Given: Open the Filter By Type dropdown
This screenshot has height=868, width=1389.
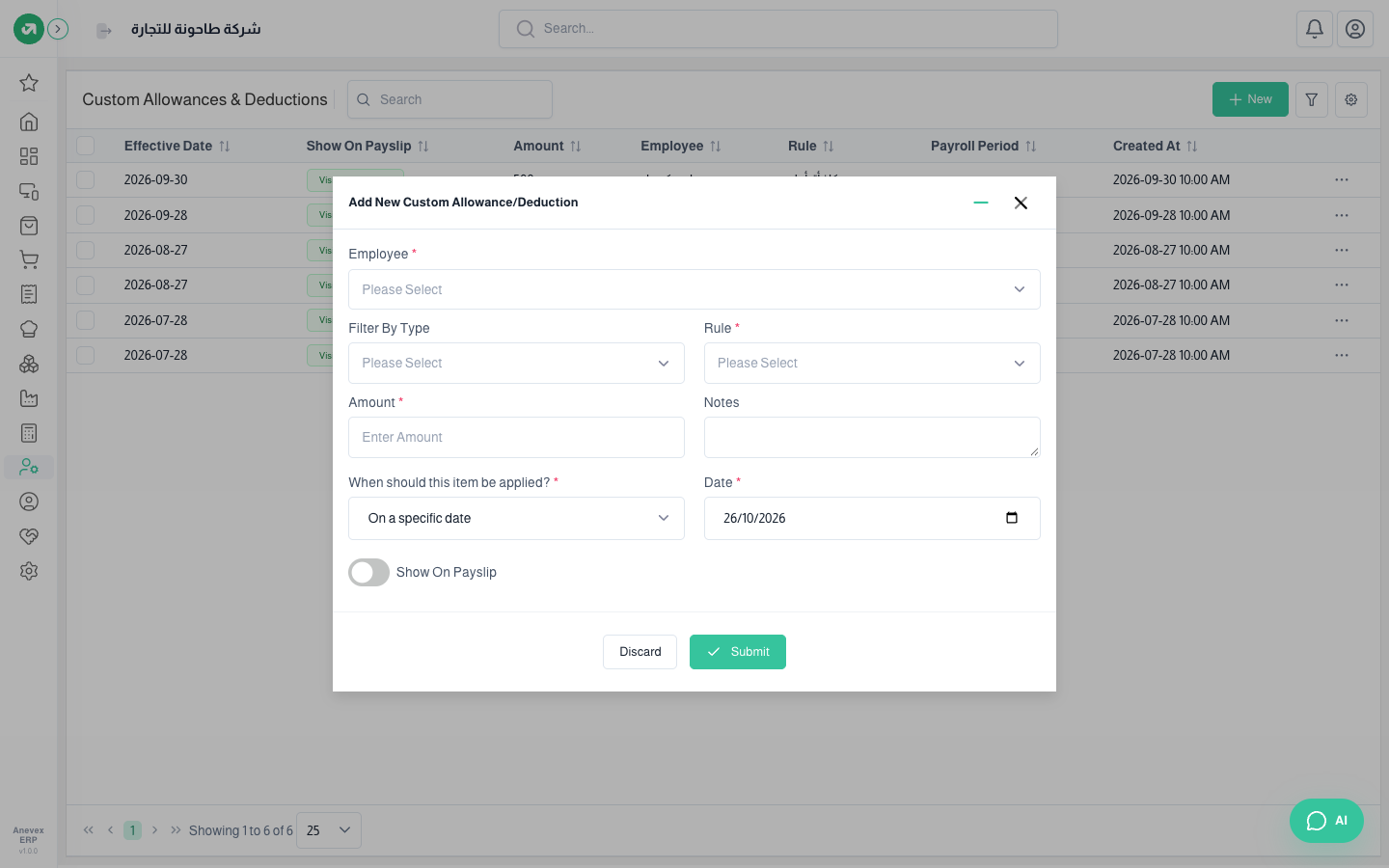Looking at the screenshot, I should pyautogui.click(x=516, y=364).
